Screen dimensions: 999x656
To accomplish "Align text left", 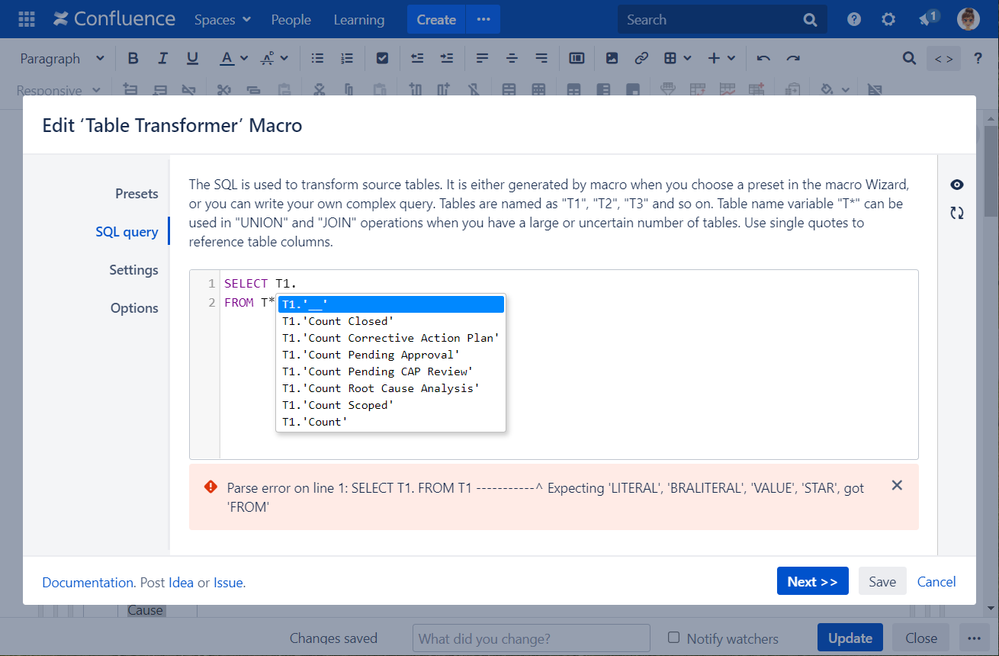I will (x=482, y=59).
